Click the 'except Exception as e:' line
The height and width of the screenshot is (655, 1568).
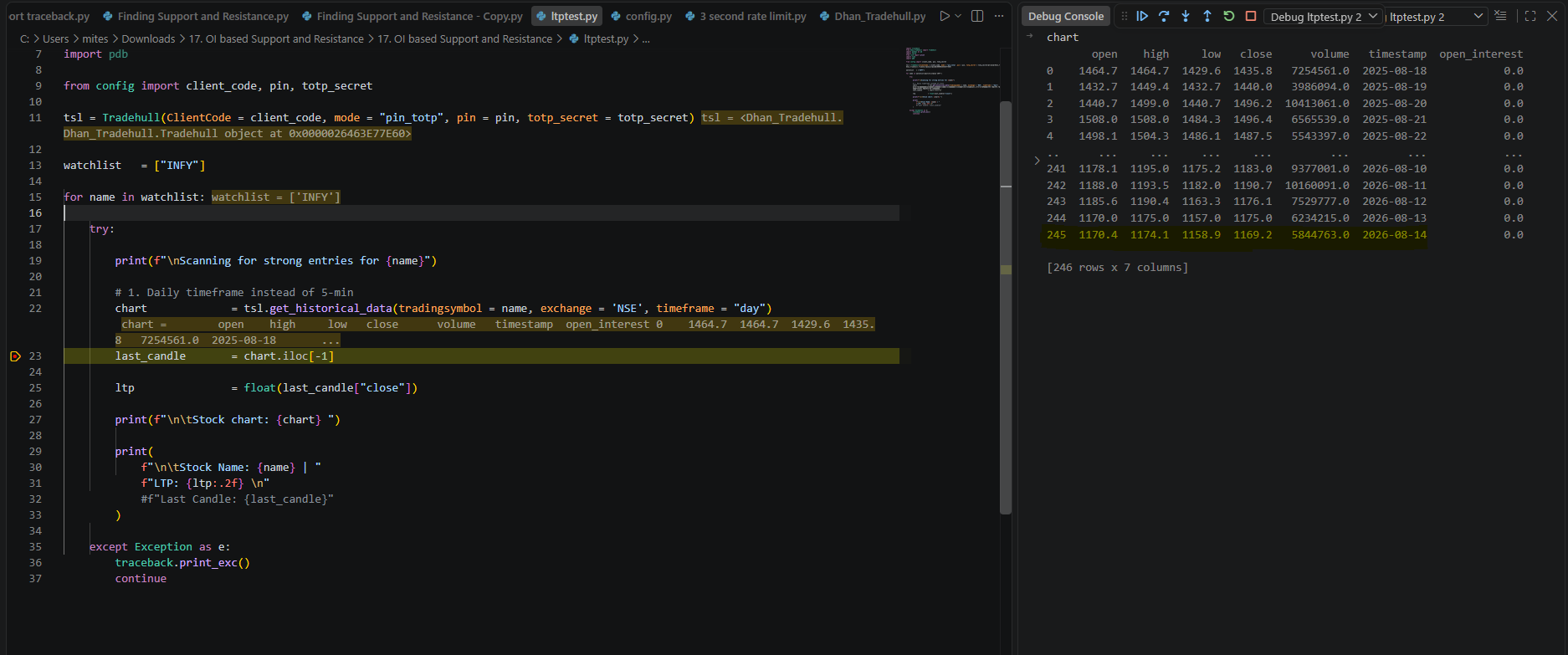point(160,547)
